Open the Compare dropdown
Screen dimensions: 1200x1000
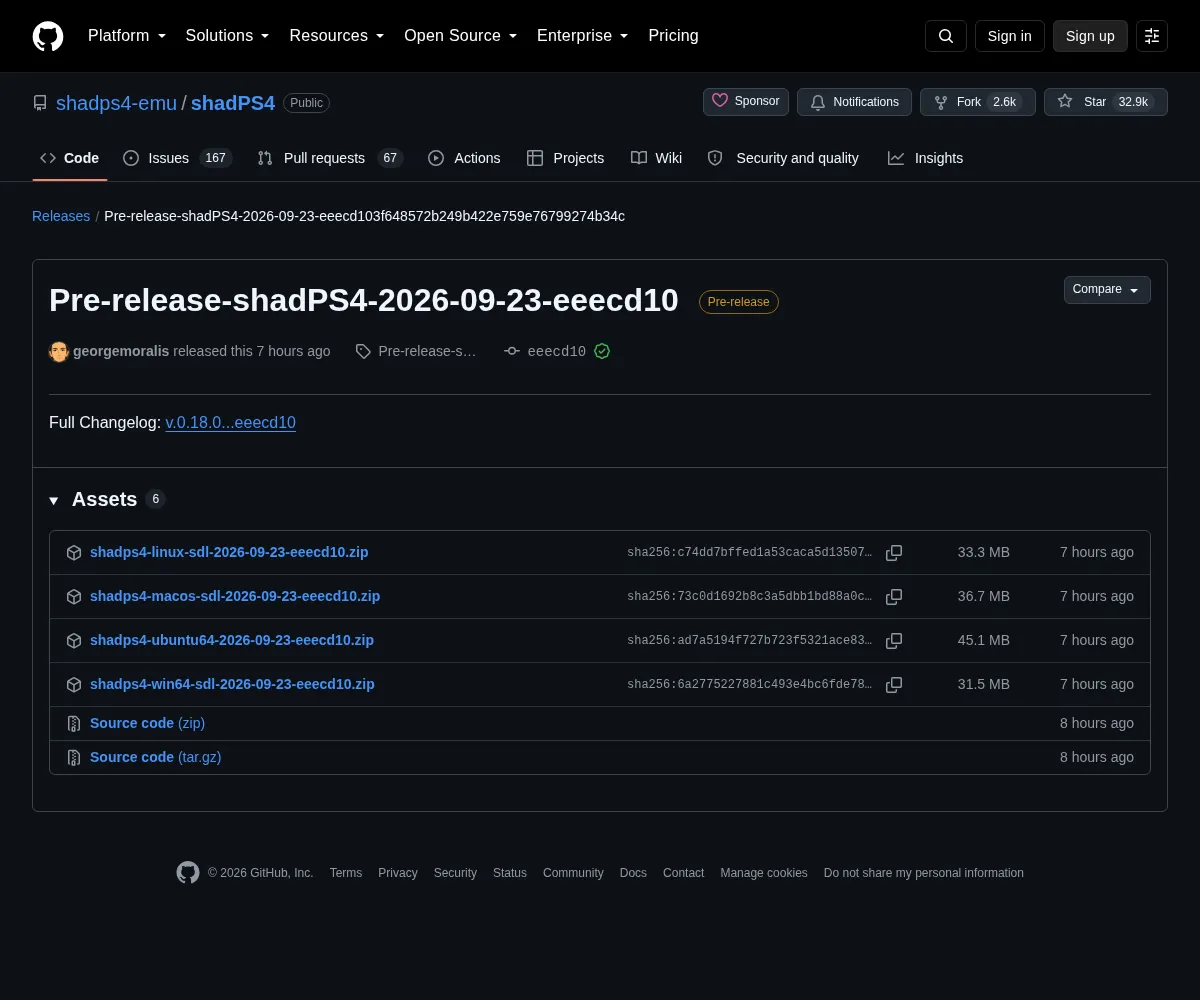tap(1107, 290)
